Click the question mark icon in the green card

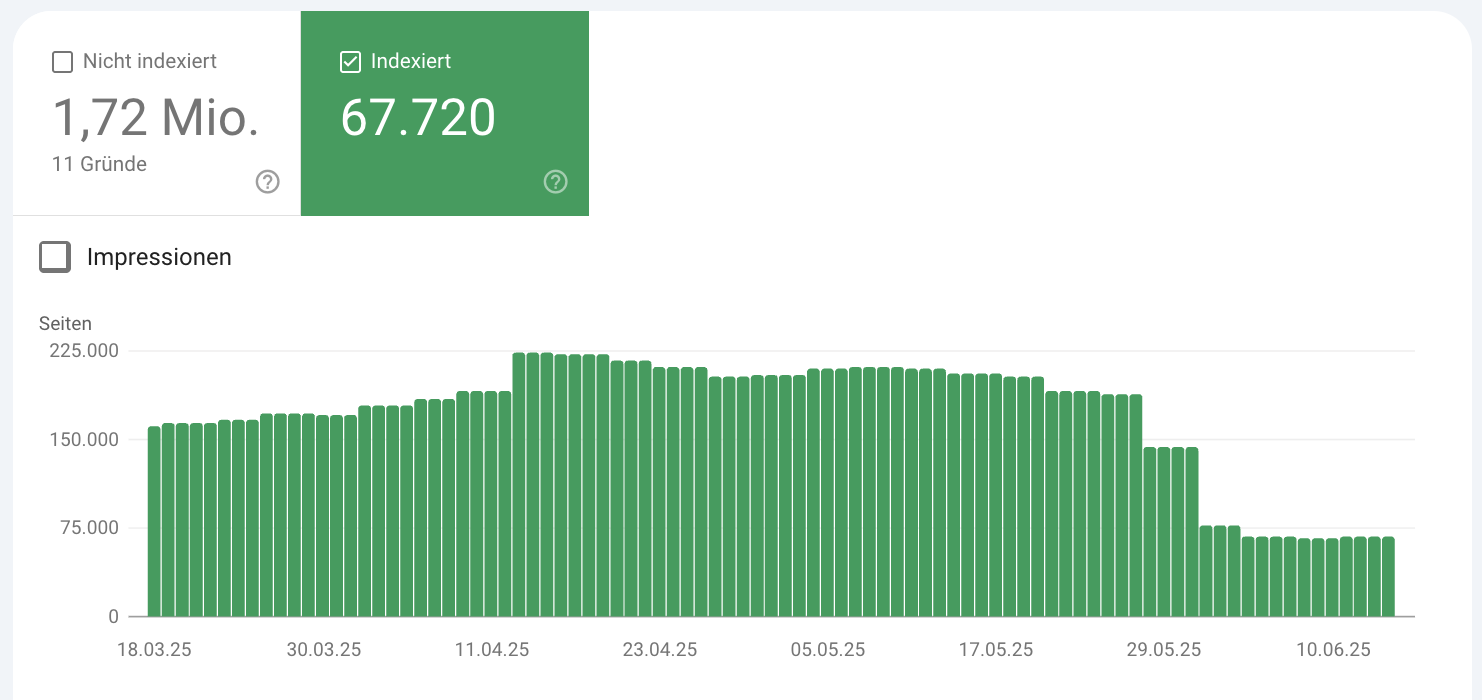point(555,181)
